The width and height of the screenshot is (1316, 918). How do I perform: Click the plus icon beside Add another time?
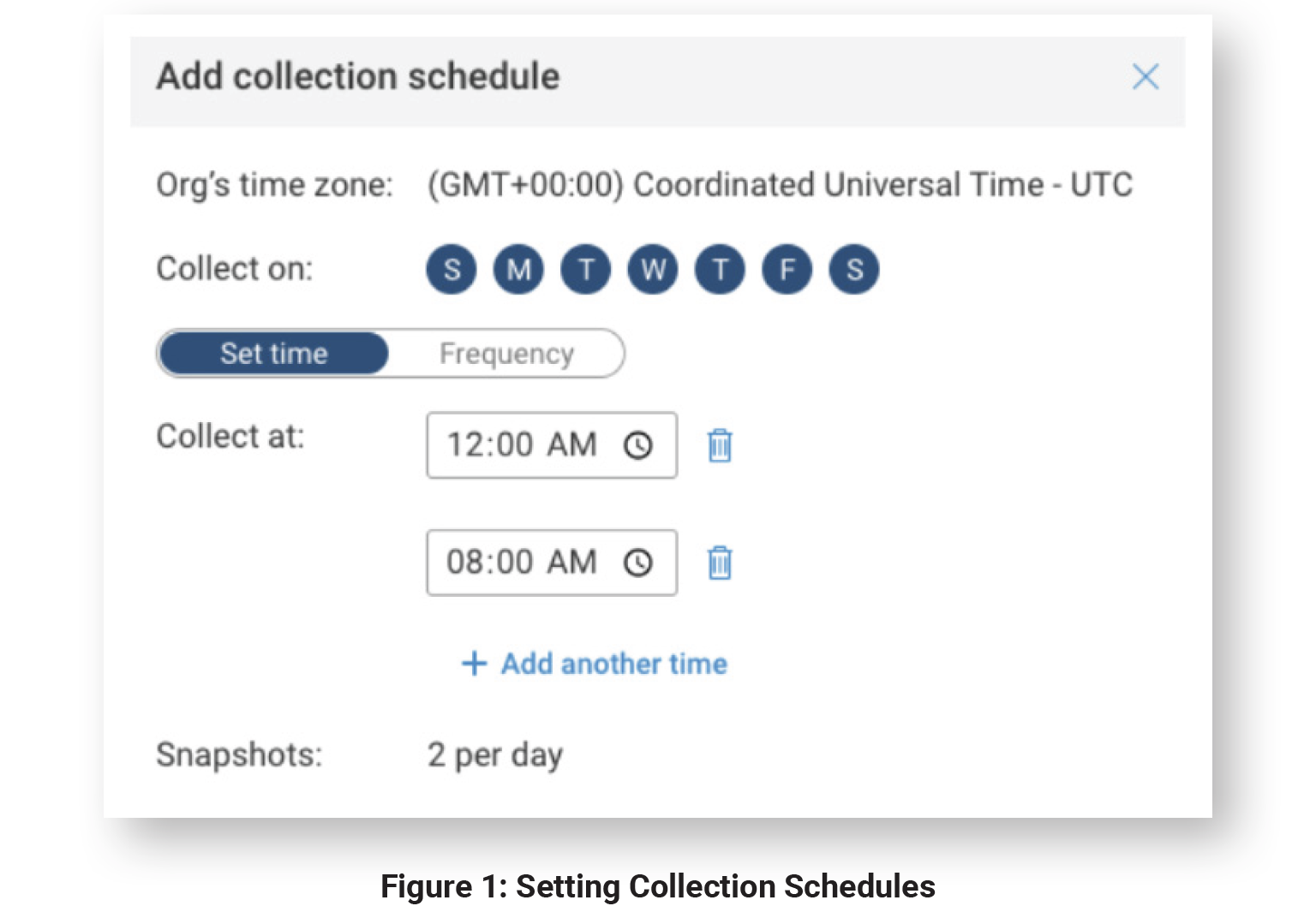click(x=474, y=664)
